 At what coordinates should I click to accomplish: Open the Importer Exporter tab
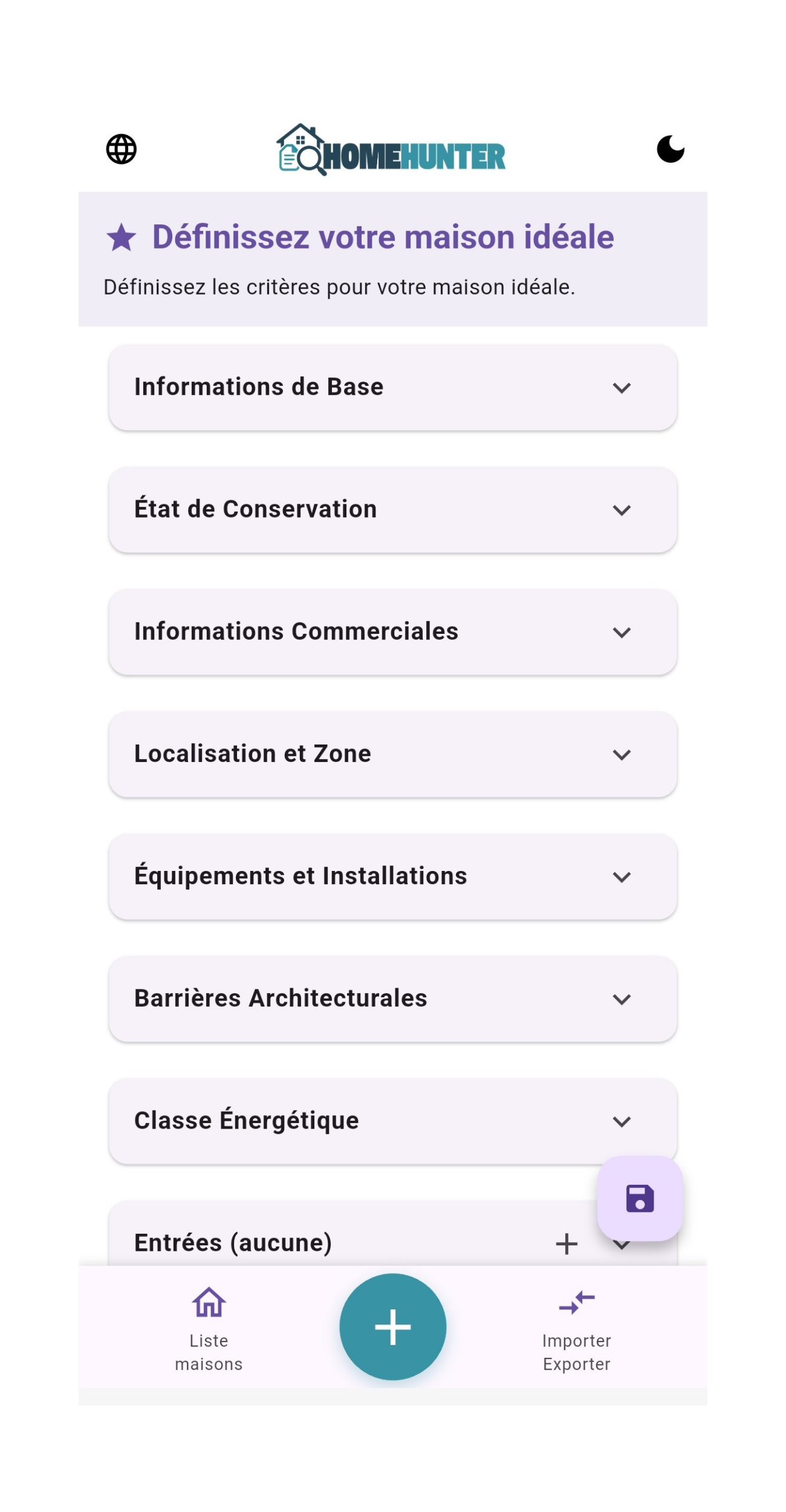coord(577,1352)
